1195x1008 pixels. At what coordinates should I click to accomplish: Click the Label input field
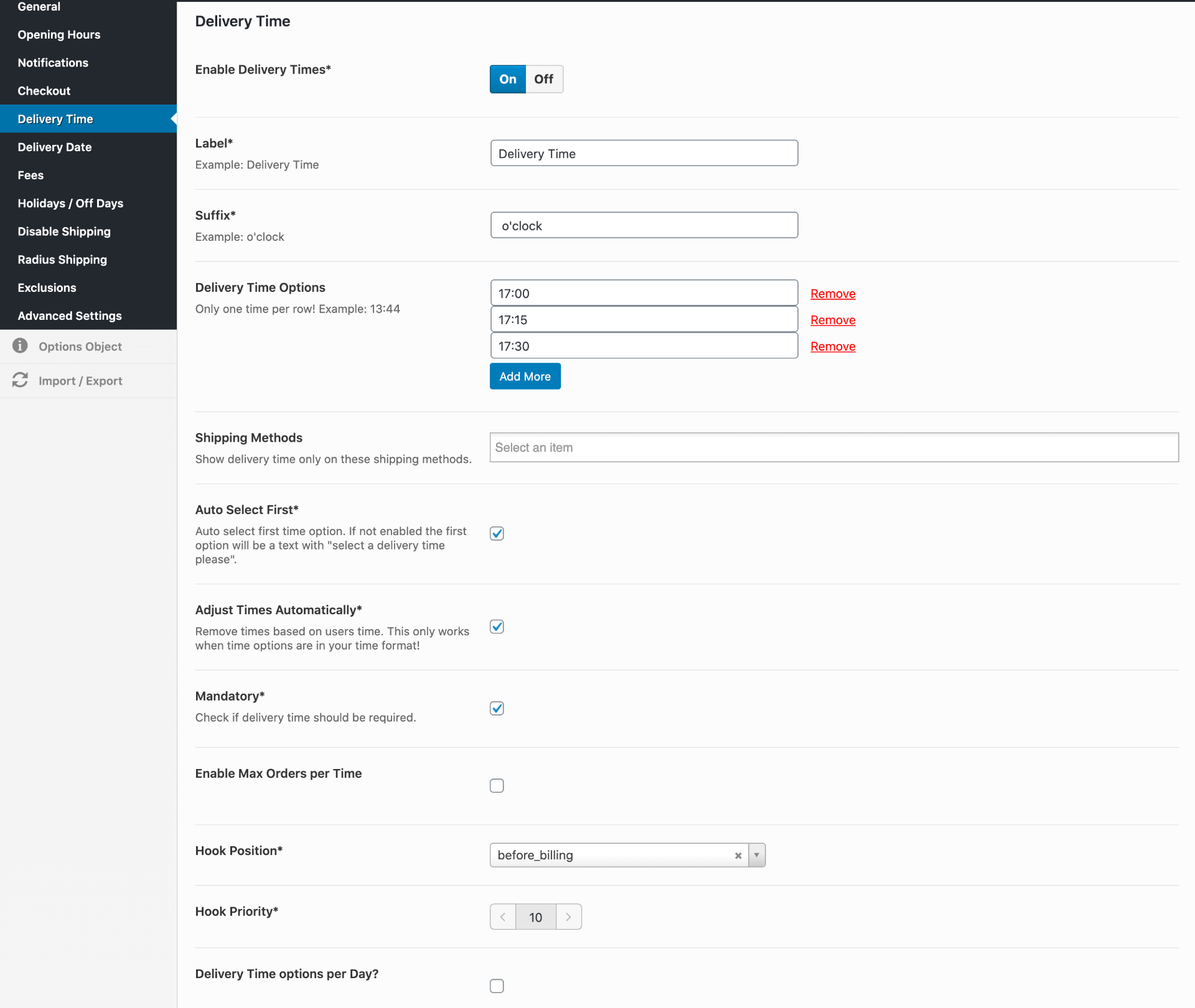click(x=644, y=153)
